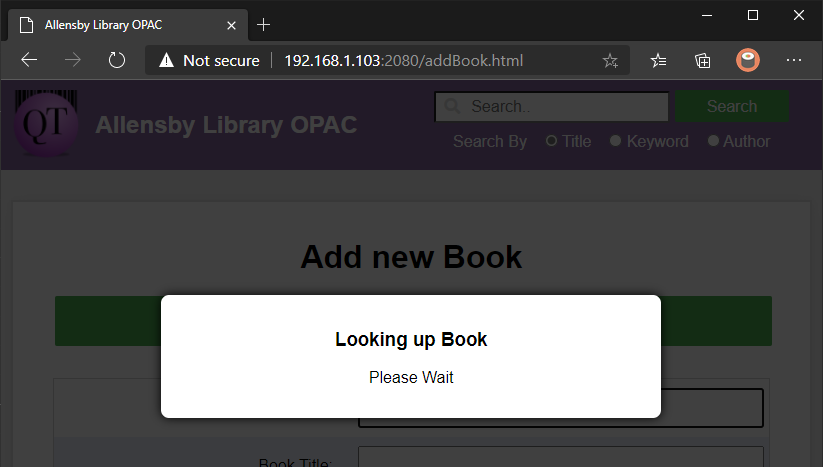This screenshot has width=823, height=467.
Task: Maximize the browser window
Action: pyautogui.click(x=753, y=15)
